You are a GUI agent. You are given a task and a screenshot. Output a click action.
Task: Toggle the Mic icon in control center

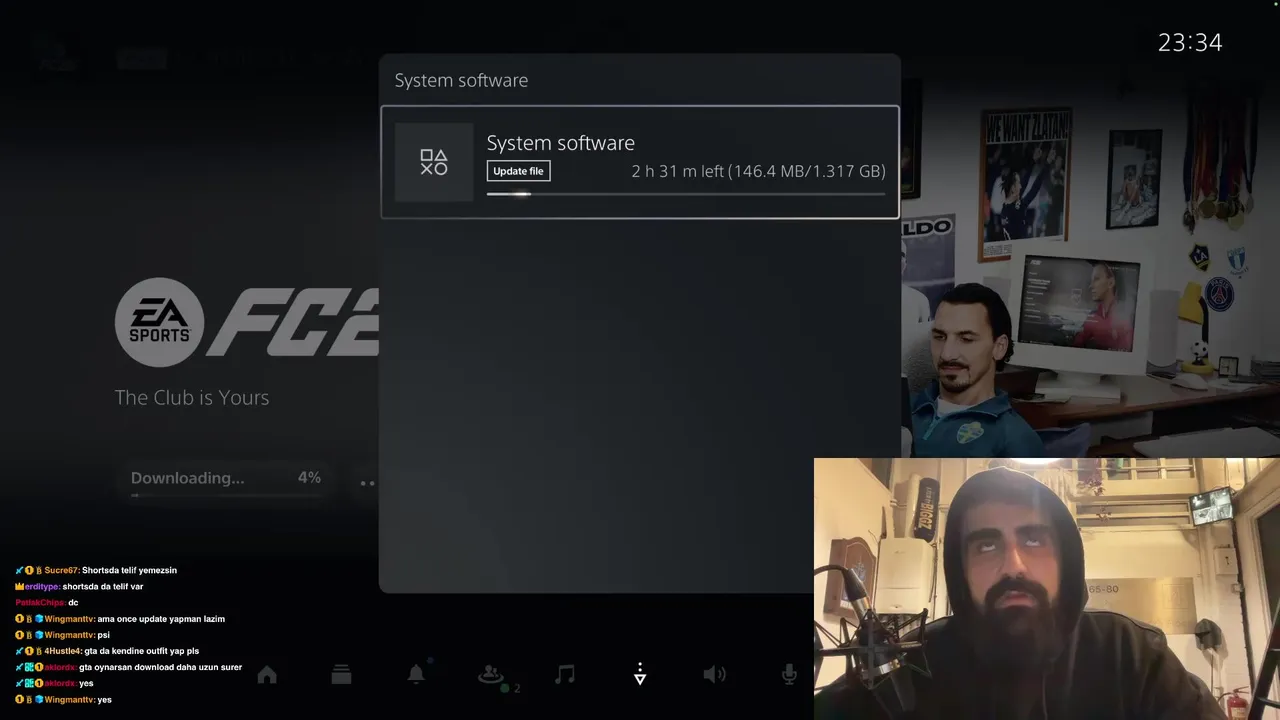789,675
